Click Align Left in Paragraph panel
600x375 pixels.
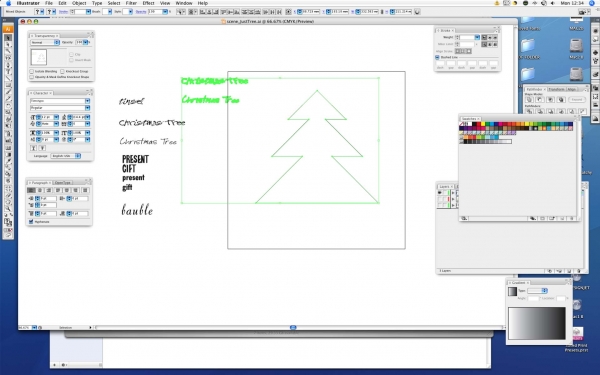click(x=31, y=190)
